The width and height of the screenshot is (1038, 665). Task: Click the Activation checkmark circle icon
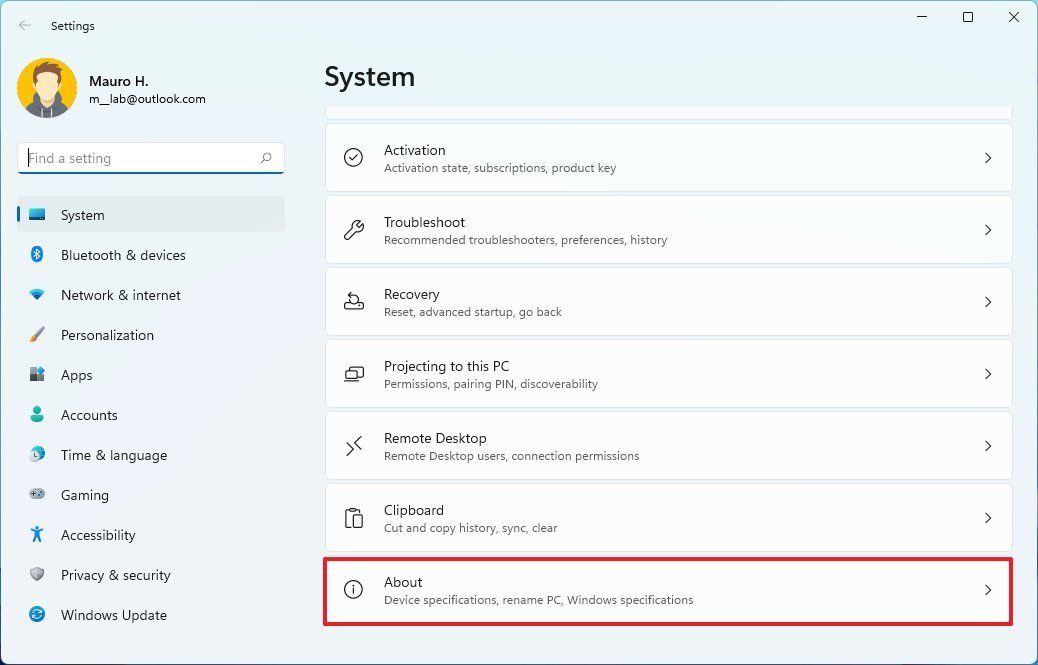pos(354,157)
